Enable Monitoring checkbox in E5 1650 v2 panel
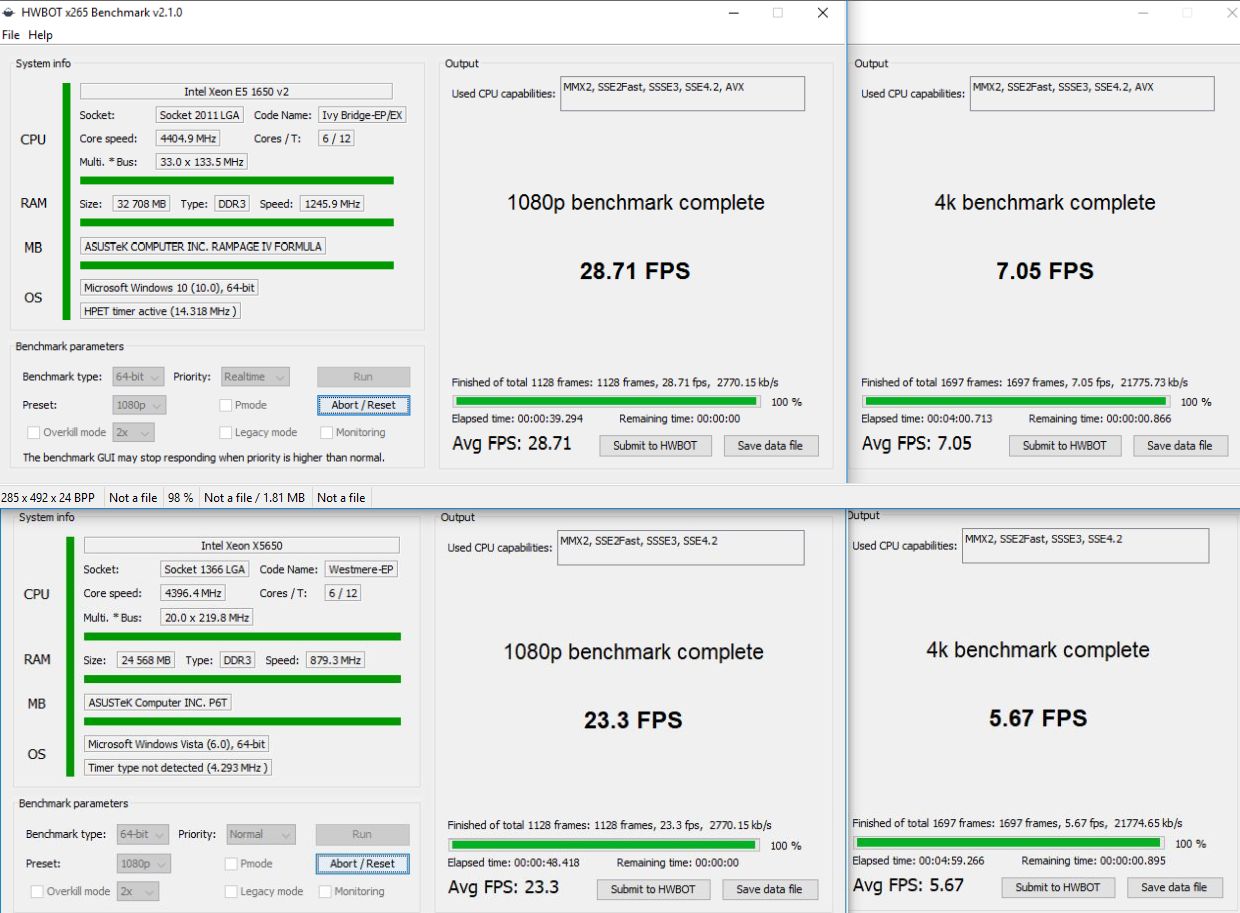This screenshot has height=913, width=1240. tap(327, 433)
